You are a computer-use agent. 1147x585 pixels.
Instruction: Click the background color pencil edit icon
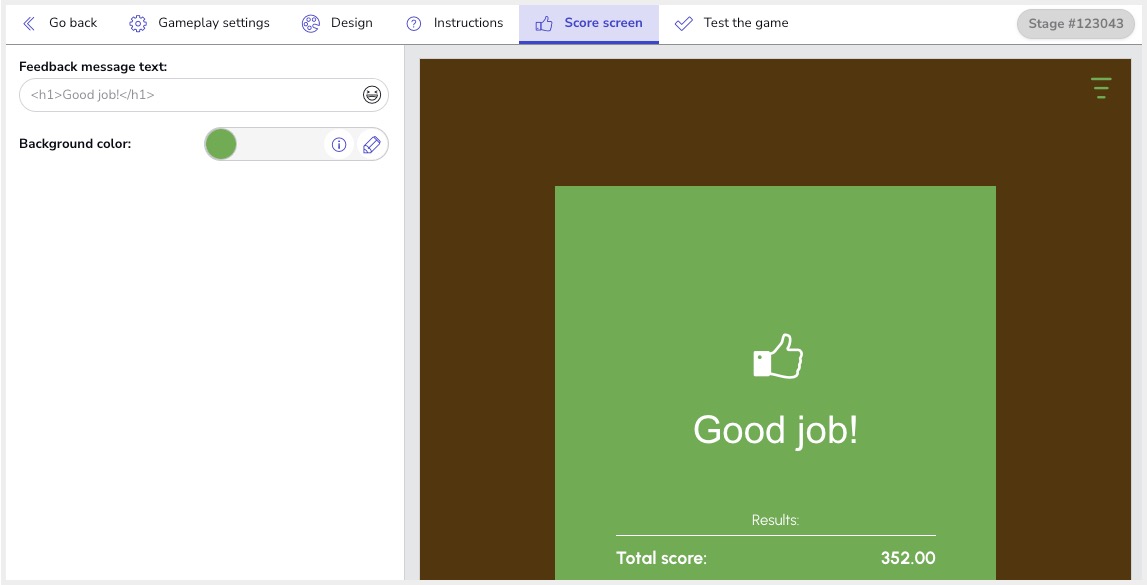(x=372, y=145)
